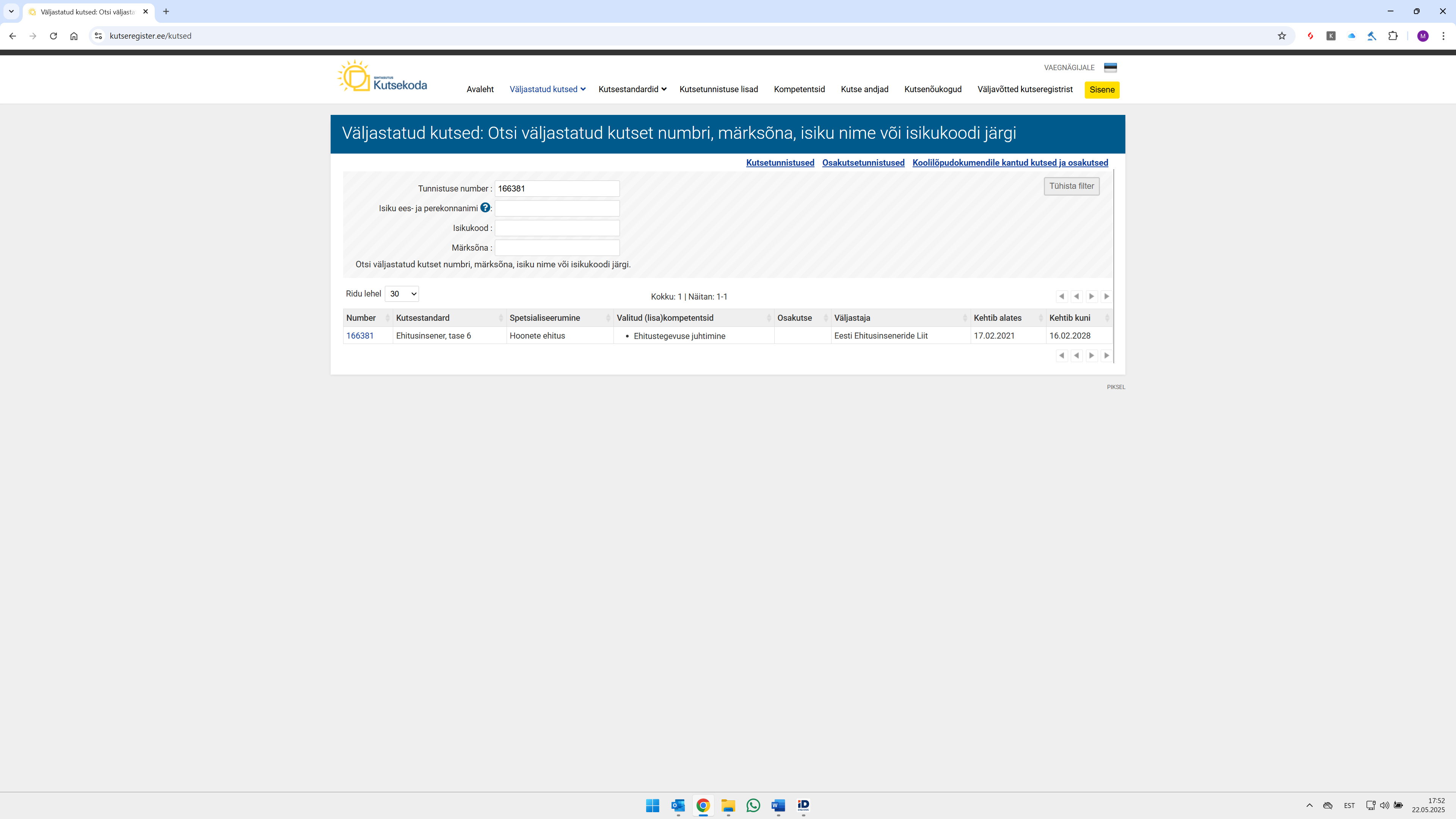Expand the Kutsestandardid menu
The width and height of the screenshot is (1456, 819).
(x=632, y=89)
